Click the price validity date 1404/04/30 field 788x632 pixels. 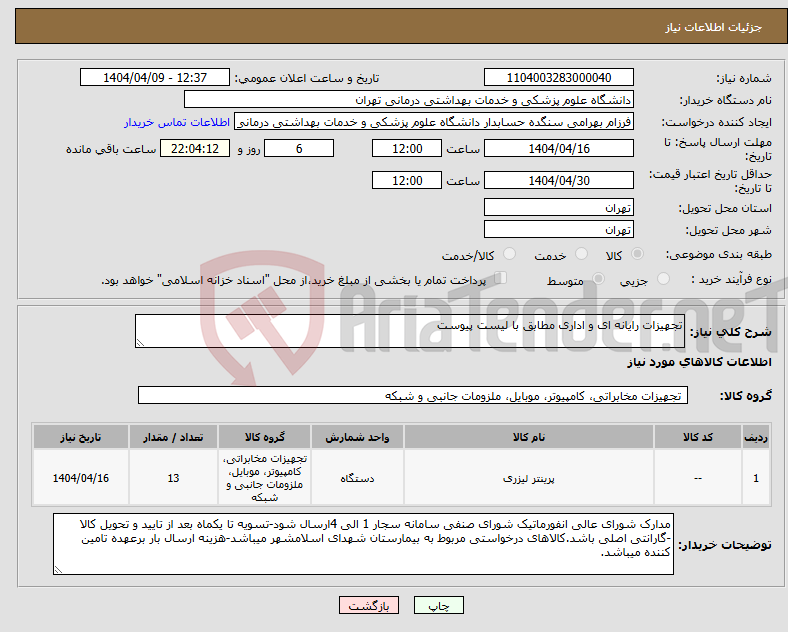pyautogui.click(x=558, y=180)
